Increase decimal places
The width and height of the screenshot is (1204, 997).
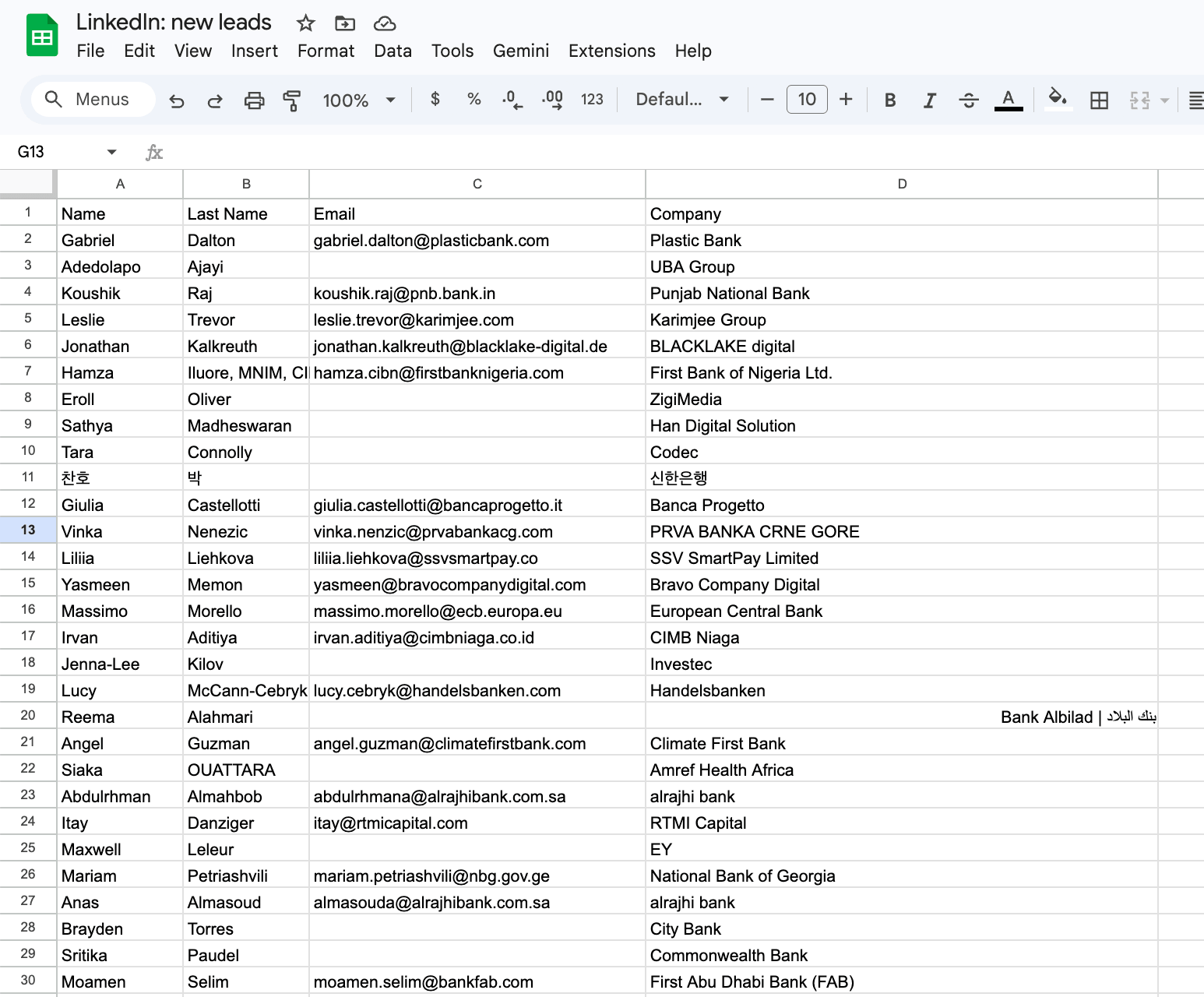click(x=552, y=99)
